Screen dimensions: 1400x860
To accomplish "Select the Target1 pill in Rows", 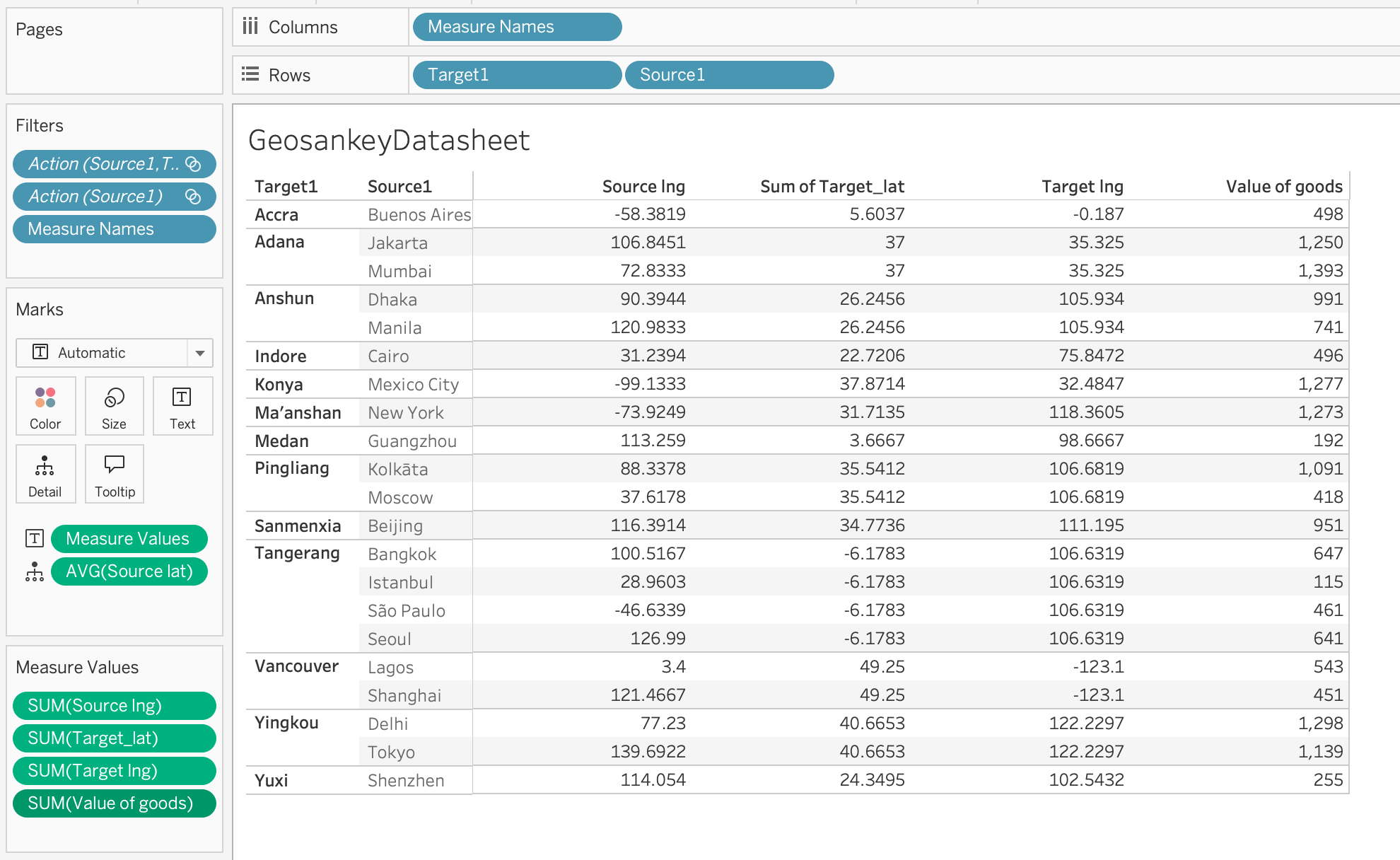I will coord(516,75).
